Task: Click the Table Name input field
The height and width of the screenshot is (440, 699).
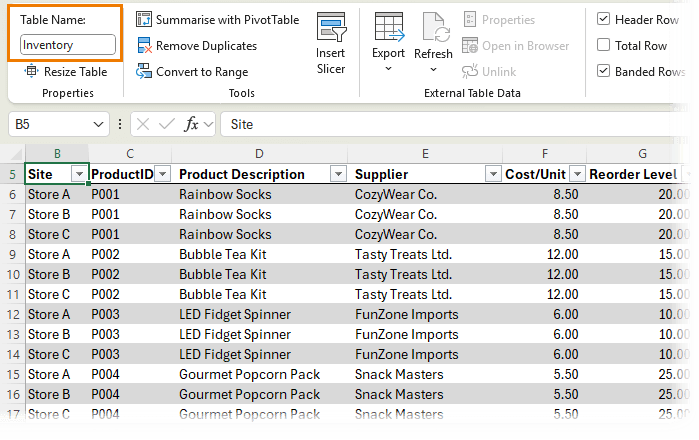Action: click(x=67, y=45)
